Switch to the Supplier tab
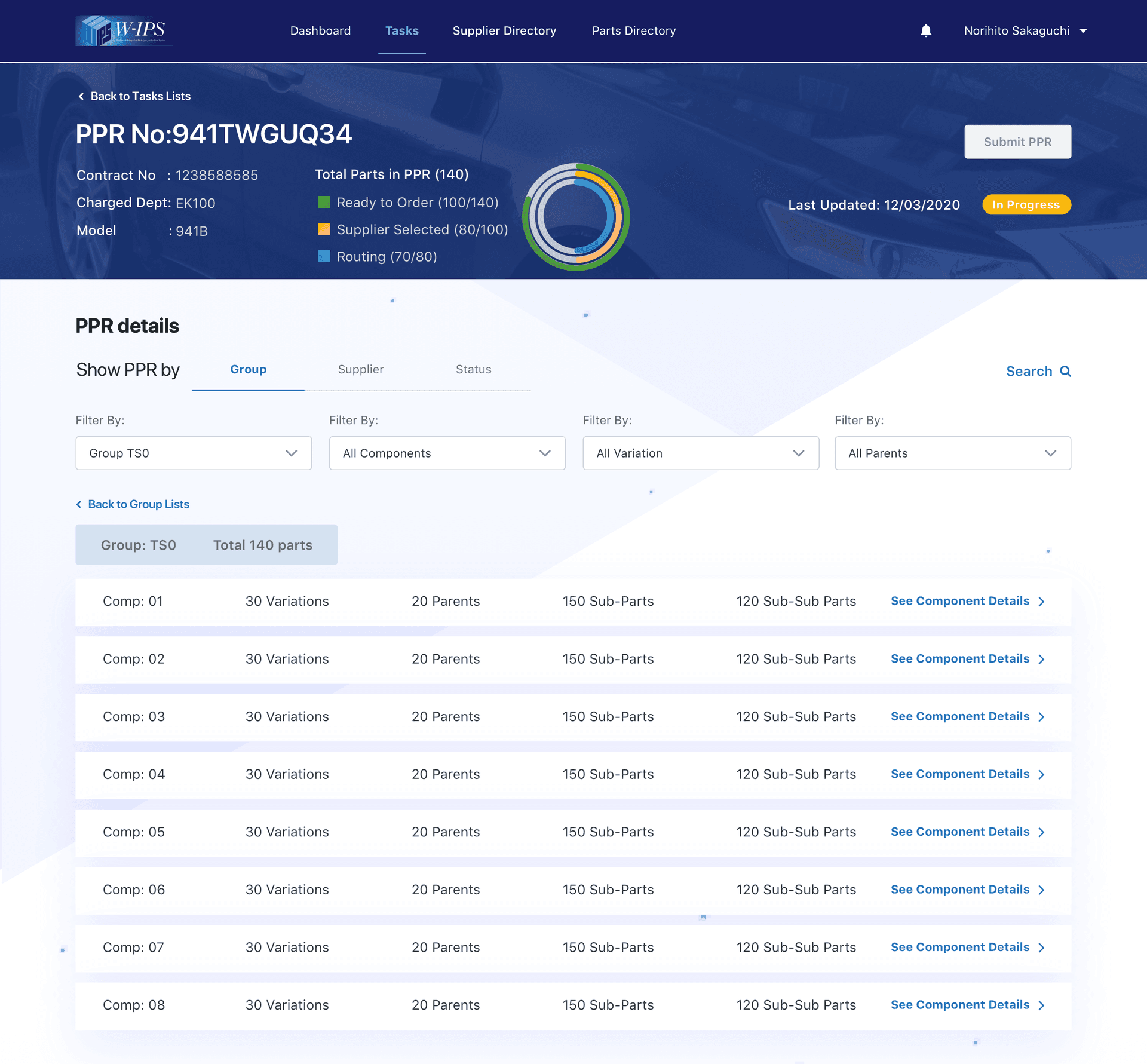The height and width of the screenshot is (1064, 1147). click(361, 369)
